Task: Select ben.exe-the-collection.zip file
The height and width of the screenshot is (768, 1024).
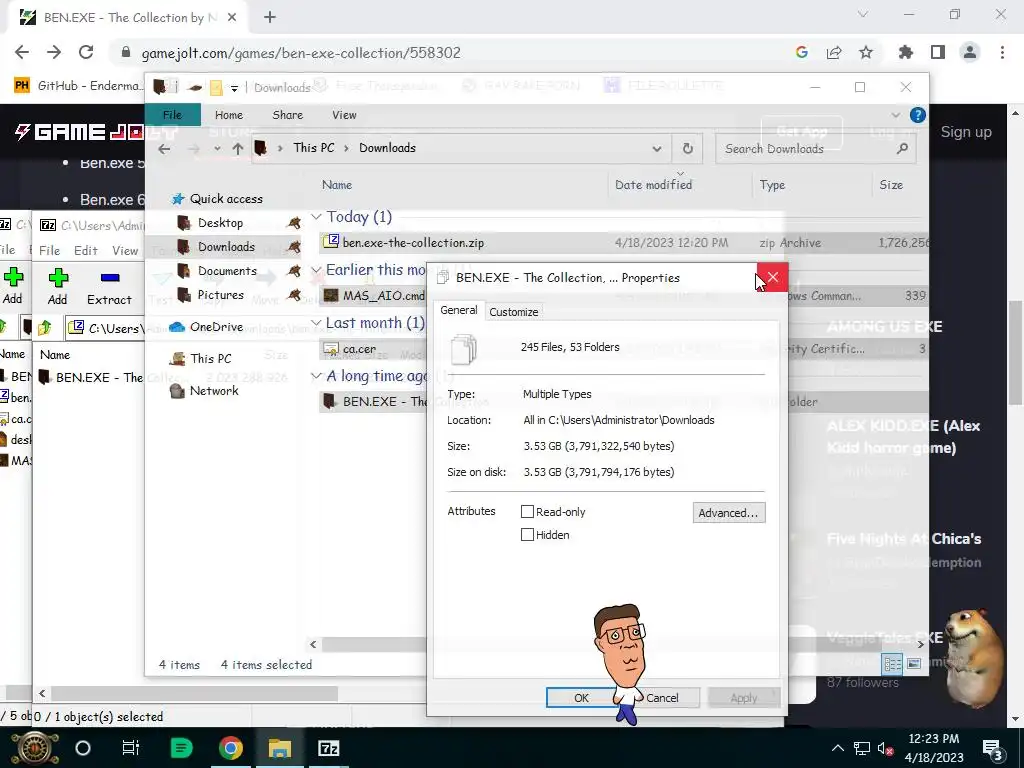Action: pos(413,243)
